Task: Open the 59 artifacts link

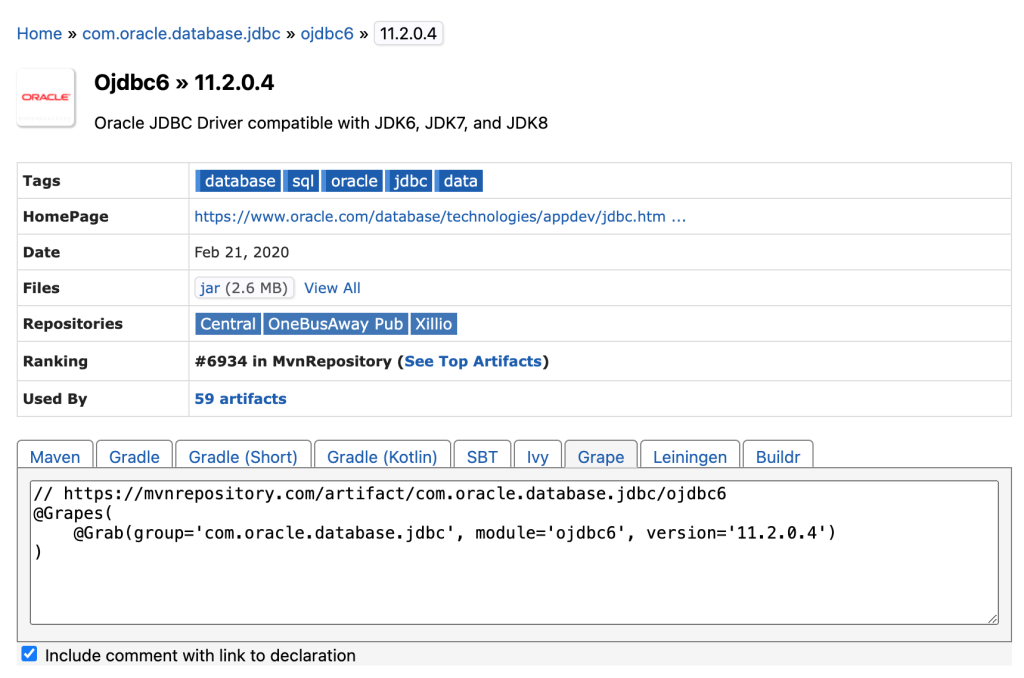Action: tap(240, 398)
